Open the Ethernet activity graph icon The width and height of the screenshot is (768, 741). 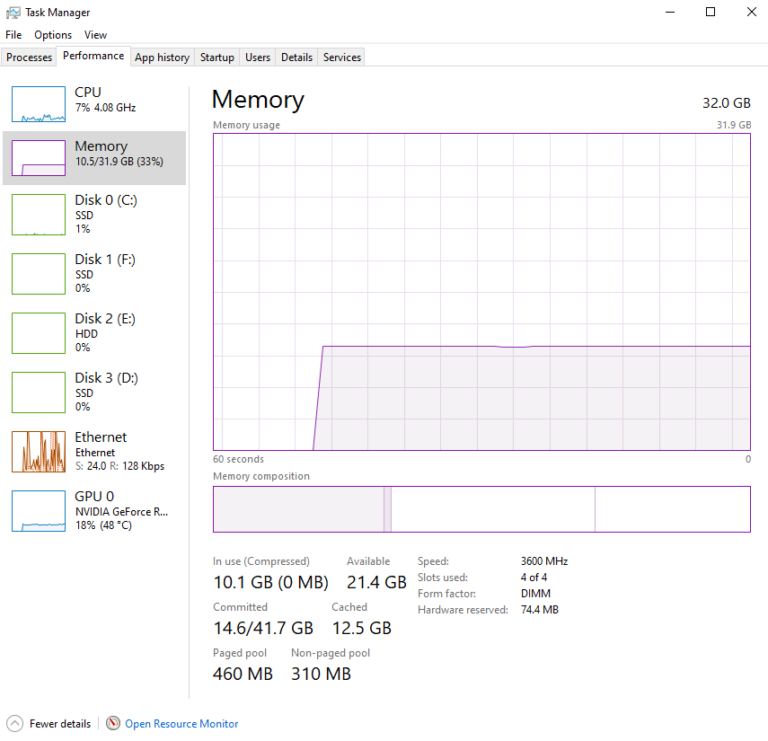(x=38, y=451)
